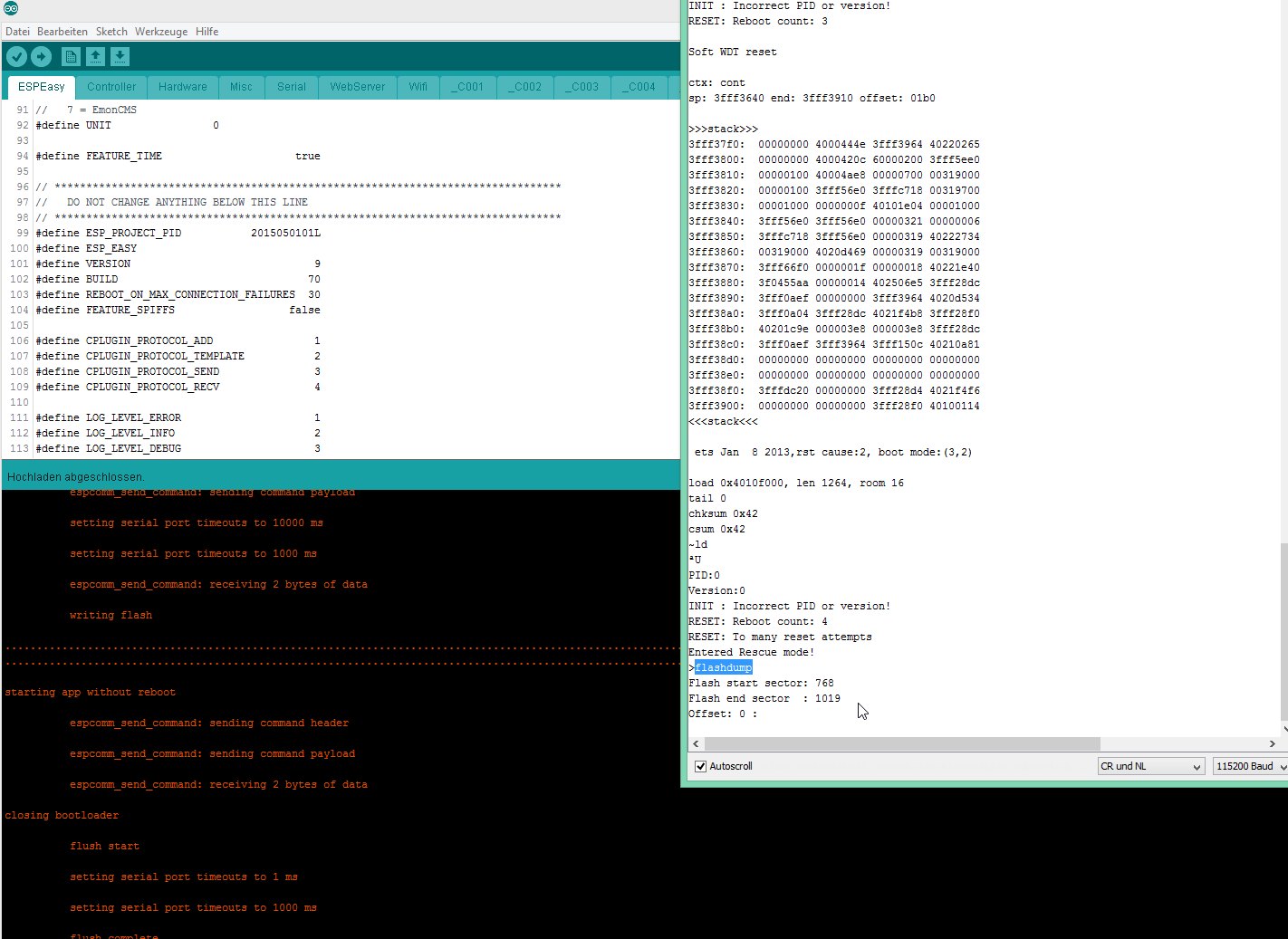Screen dimensions: 1288x939
Task: Click the 'writing flash' console line
Action: click(x=111, y=615)
